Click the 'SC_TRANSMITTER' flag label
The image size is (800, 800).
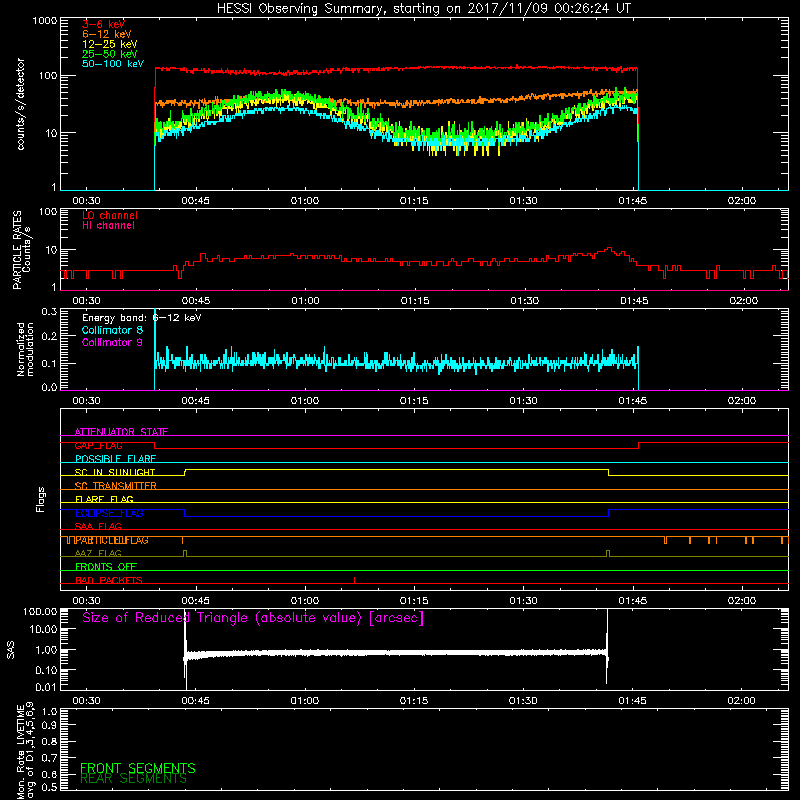click(x=116, y=486)
